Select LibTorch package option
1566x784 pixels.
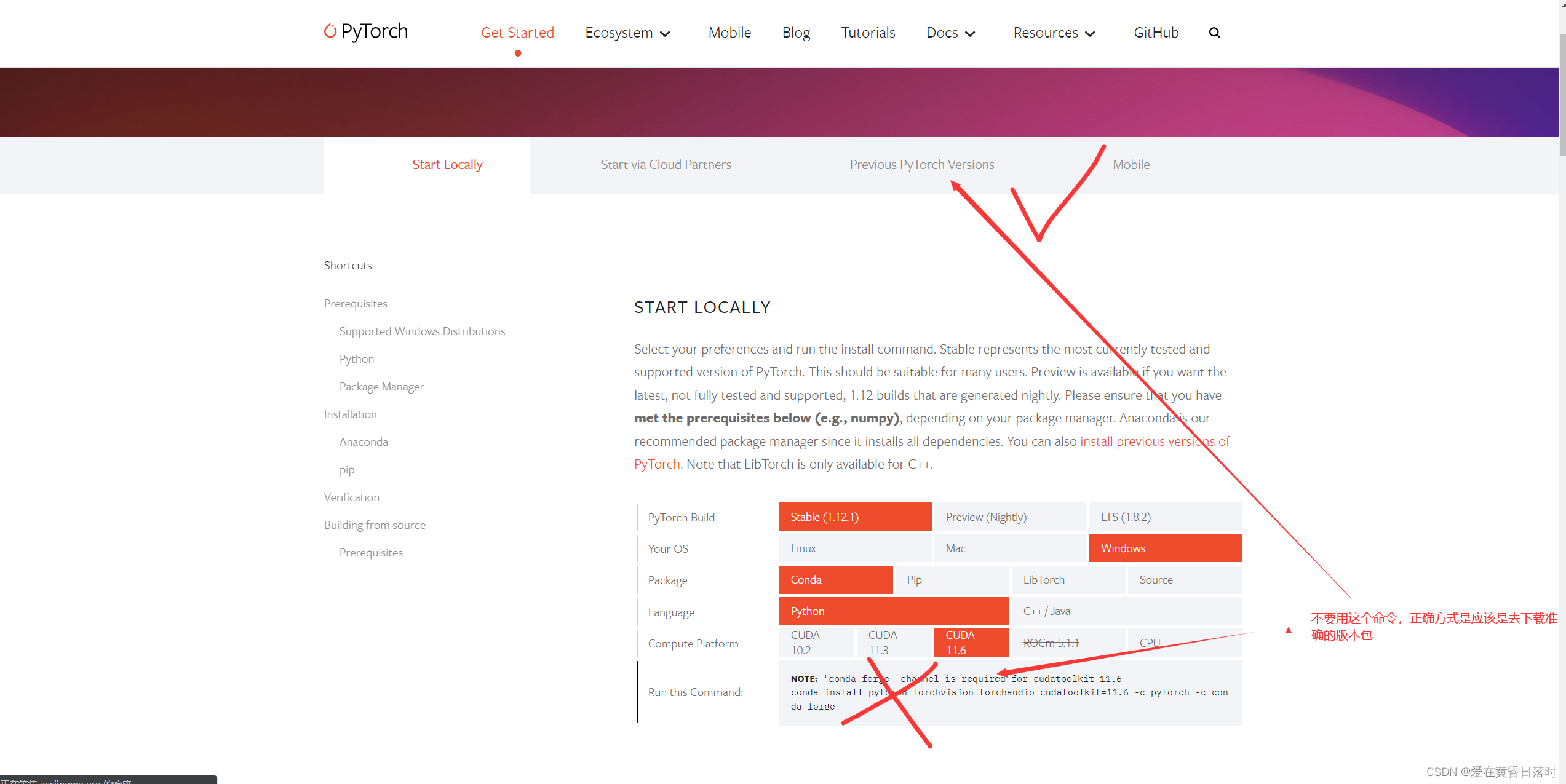[x=1068, y=580]
